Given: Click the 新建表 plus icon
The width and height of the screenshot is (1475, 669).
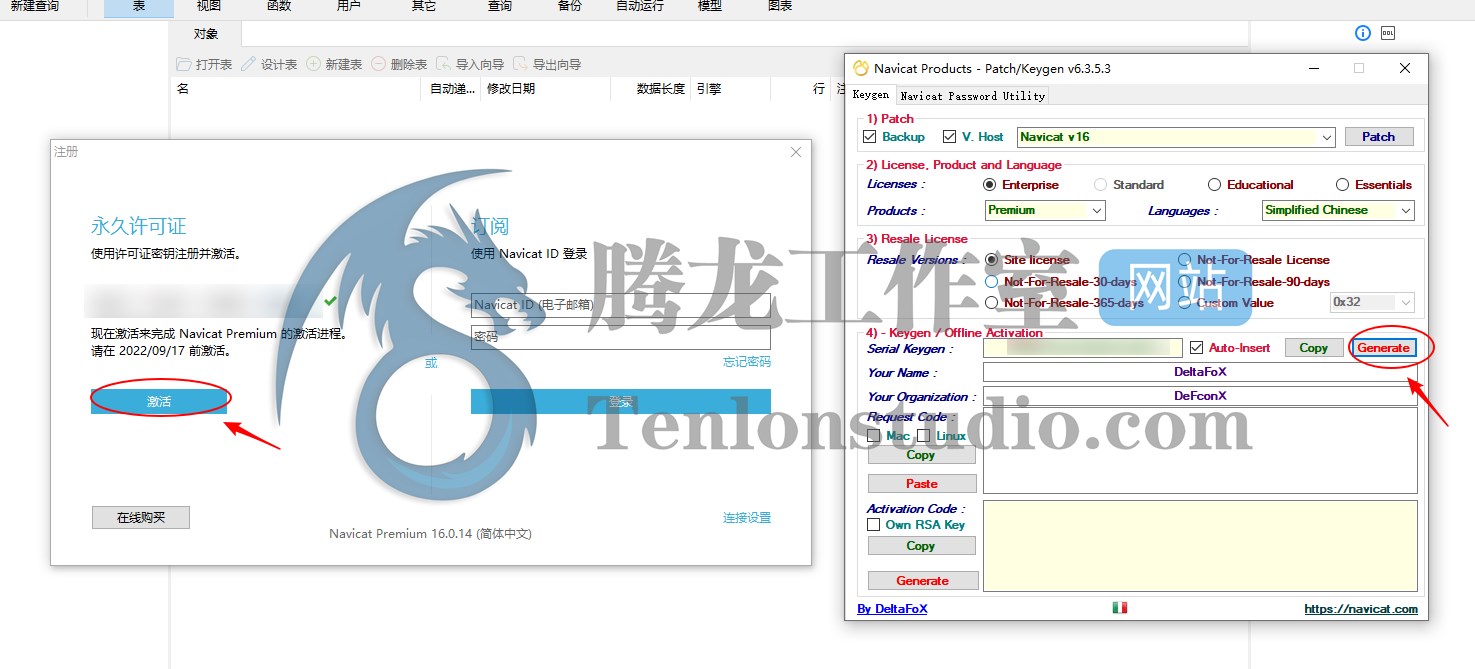Looking at the screenshot, I should tap(313, 64).
